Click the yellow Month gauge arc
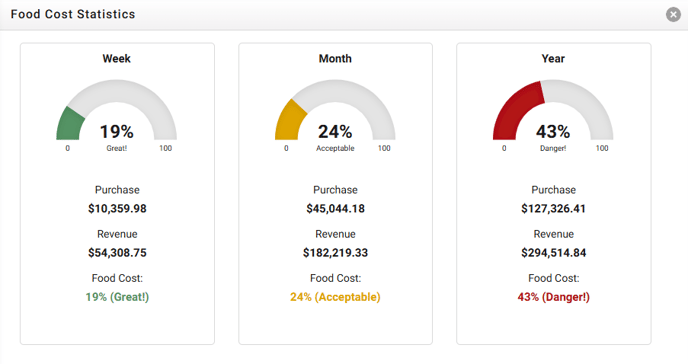The height and width of the screenshot is (364, 688). click(x=290, y=121)
